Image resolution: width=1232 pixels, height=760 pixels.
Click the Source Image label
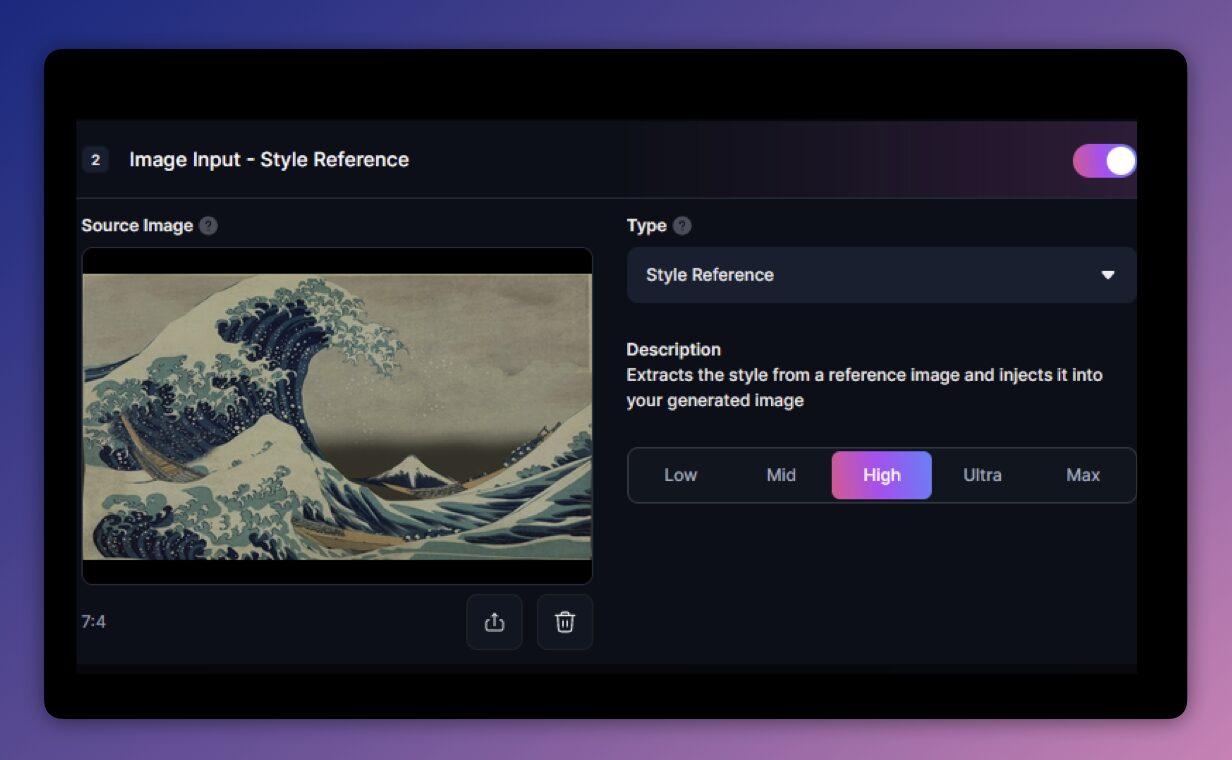[x=137, y=225]
